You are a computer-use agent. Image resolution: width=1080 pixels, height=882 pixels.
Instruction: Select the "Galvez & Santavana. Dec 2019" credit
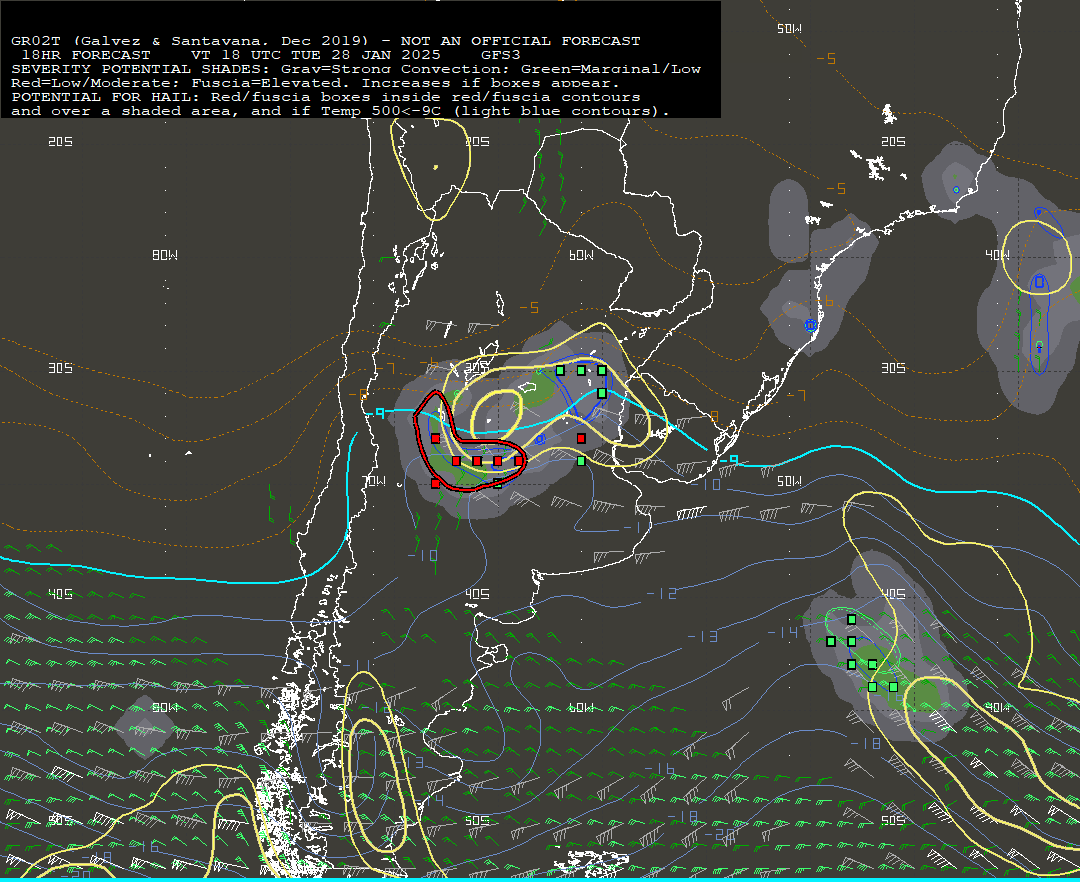pos(220,41)
